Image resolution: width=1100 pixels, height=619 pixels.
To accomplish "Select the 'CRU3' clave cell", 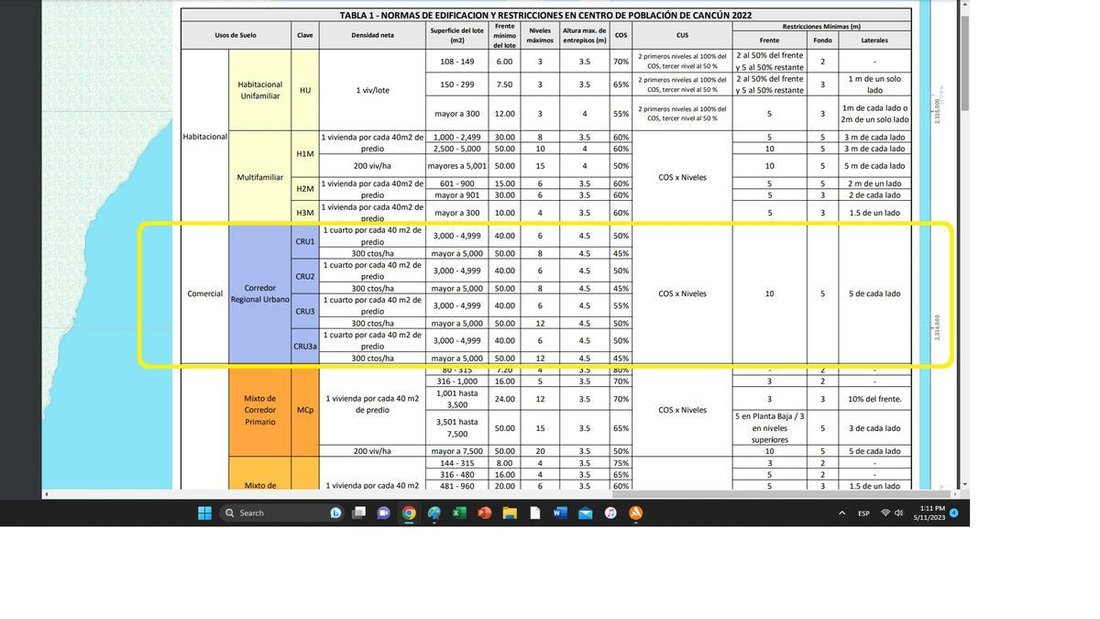I will pyautogui.click(x=305, y=311).
